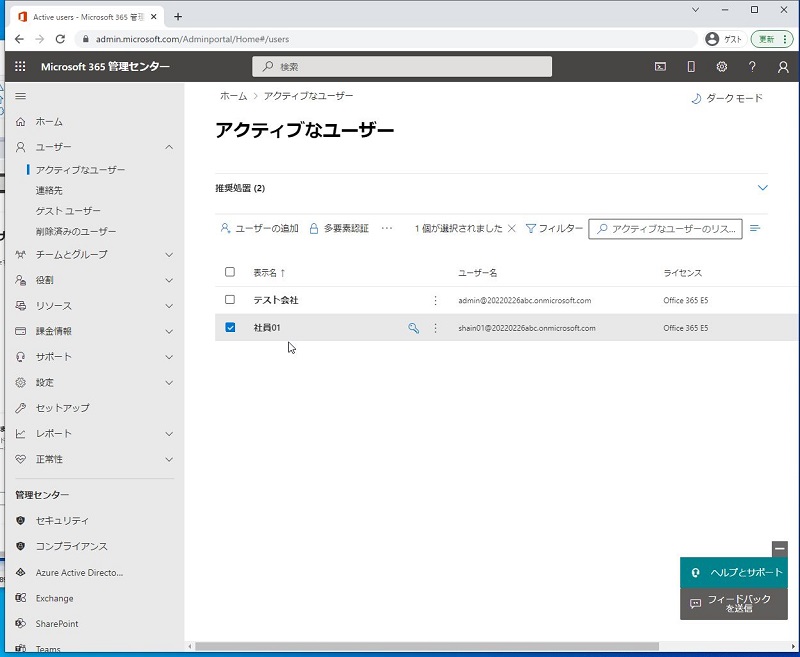
Task: Check the テスト会社 row checkbox
Action: (230, 299)
